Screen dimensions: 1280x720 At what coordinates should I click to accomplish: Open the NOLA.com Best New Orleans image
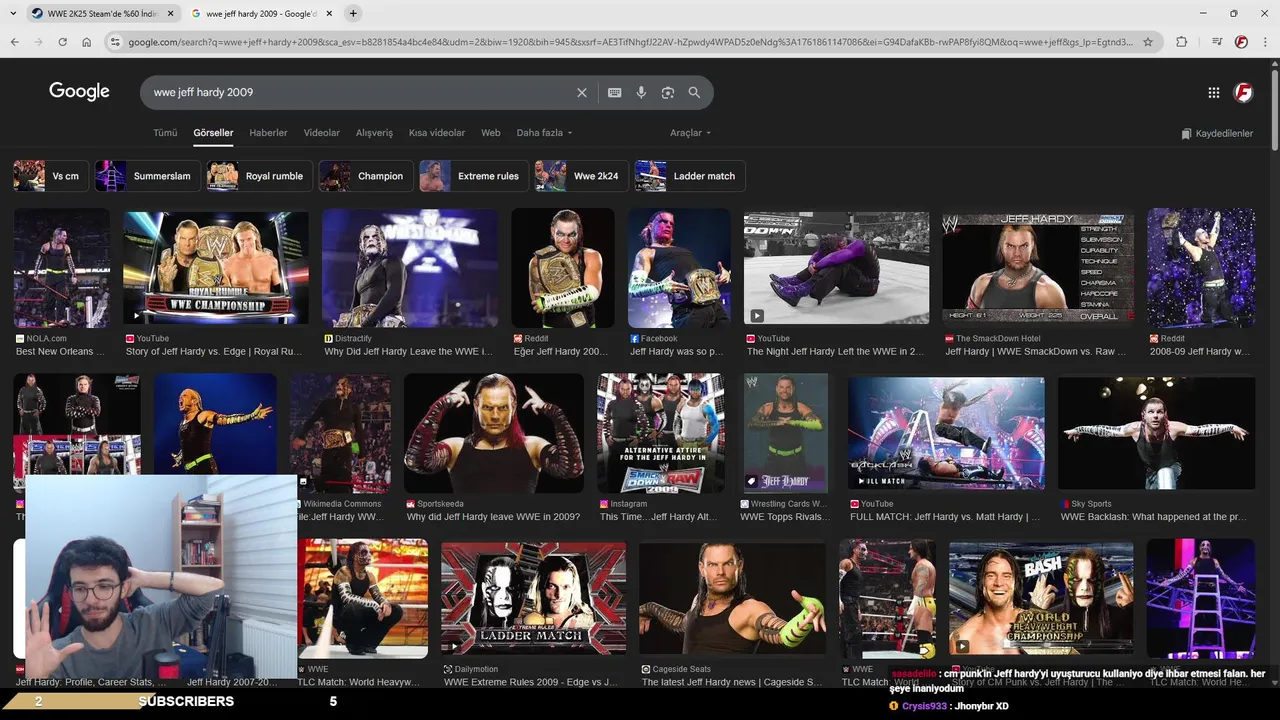(x=62, y=267)
